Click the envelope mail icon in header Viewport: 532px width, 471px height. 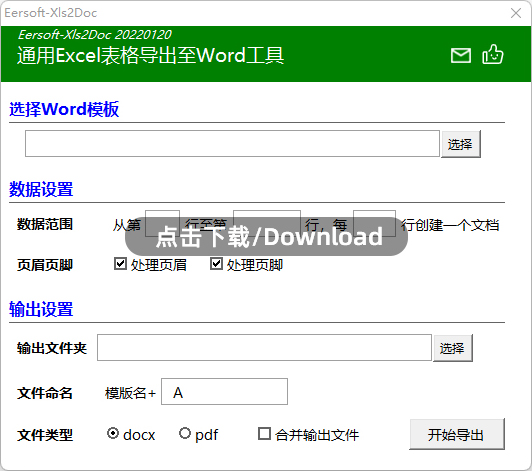click(x=461, y=55)
